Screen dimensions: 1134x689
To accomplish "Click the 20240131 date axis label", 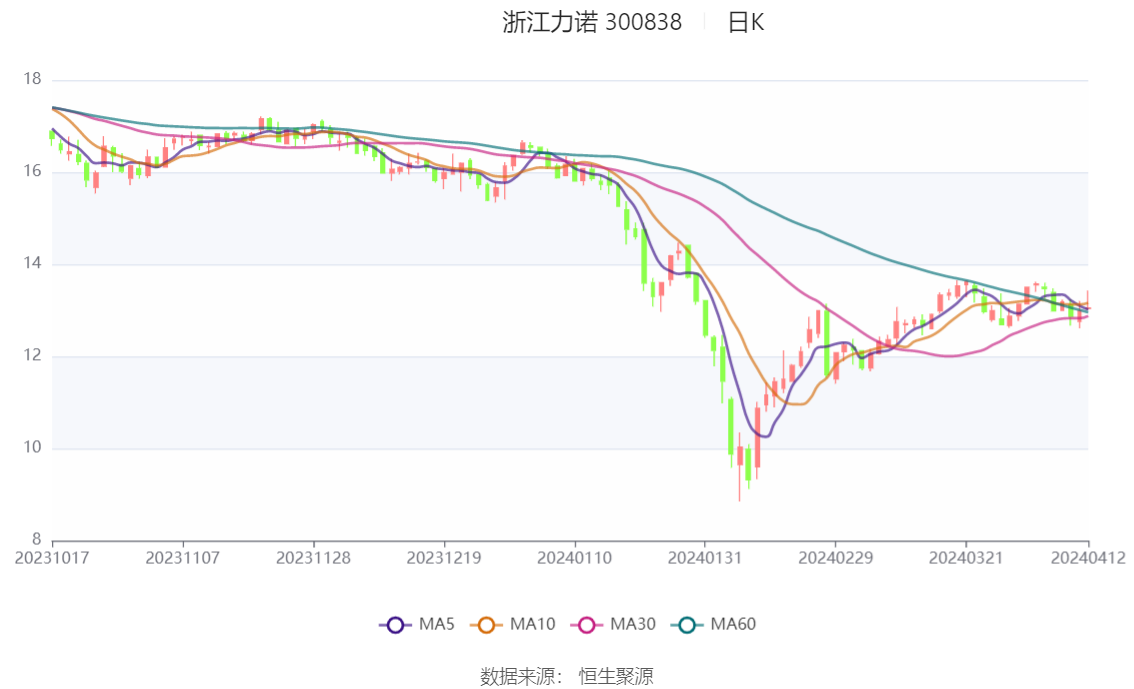I will click(704, 558).
